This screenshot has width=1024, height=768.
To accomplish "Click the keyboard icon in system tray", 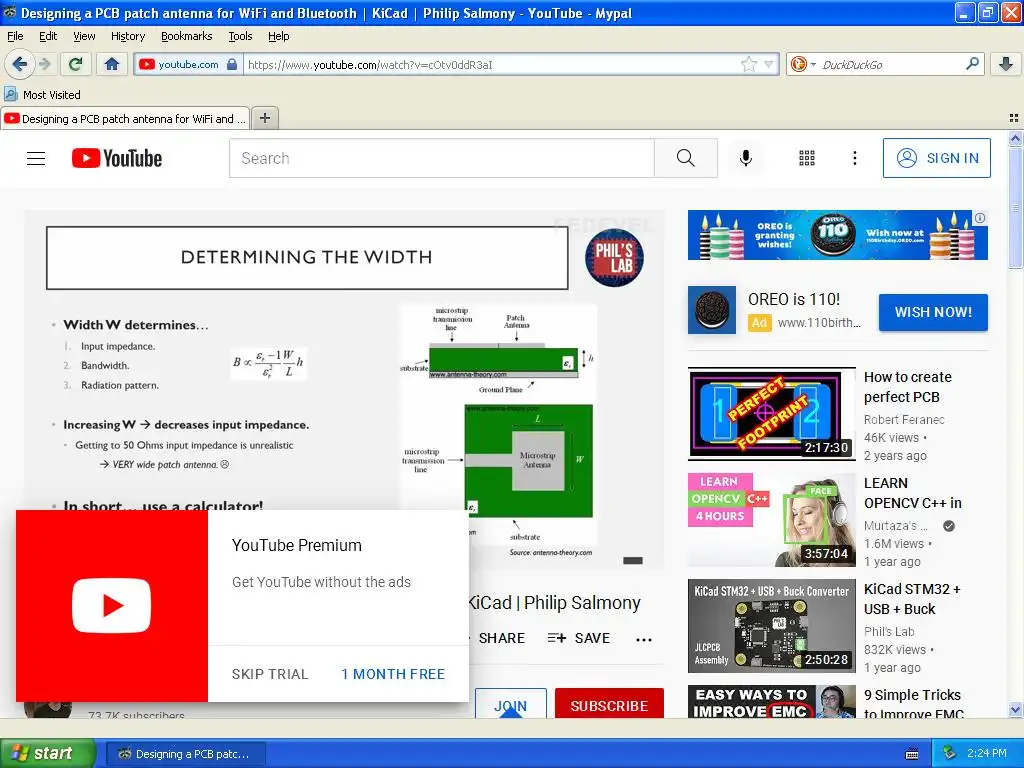I will tap(912, 754).
